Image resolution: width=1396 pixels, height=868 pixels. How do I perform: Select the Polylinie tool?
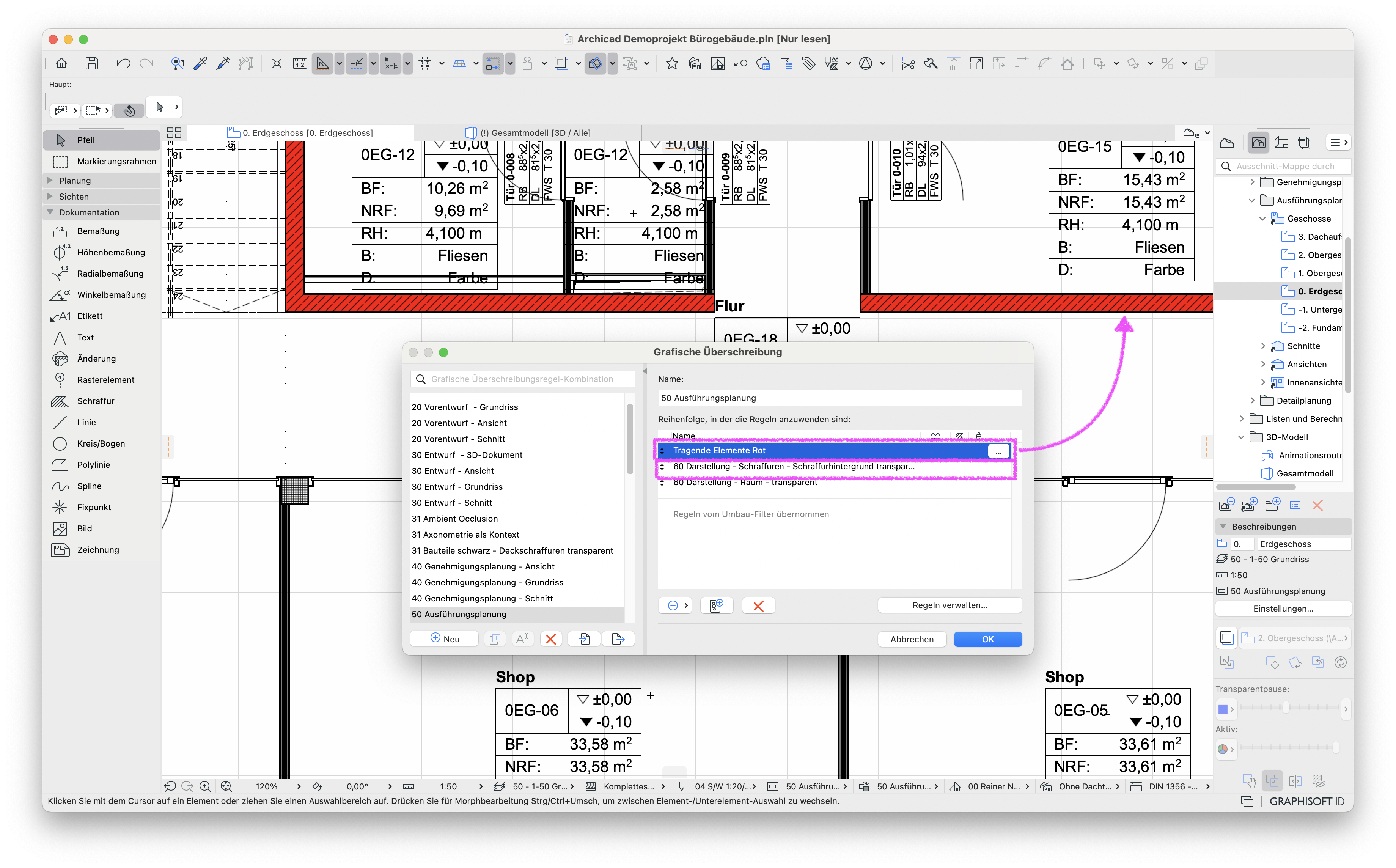[102, 464]
